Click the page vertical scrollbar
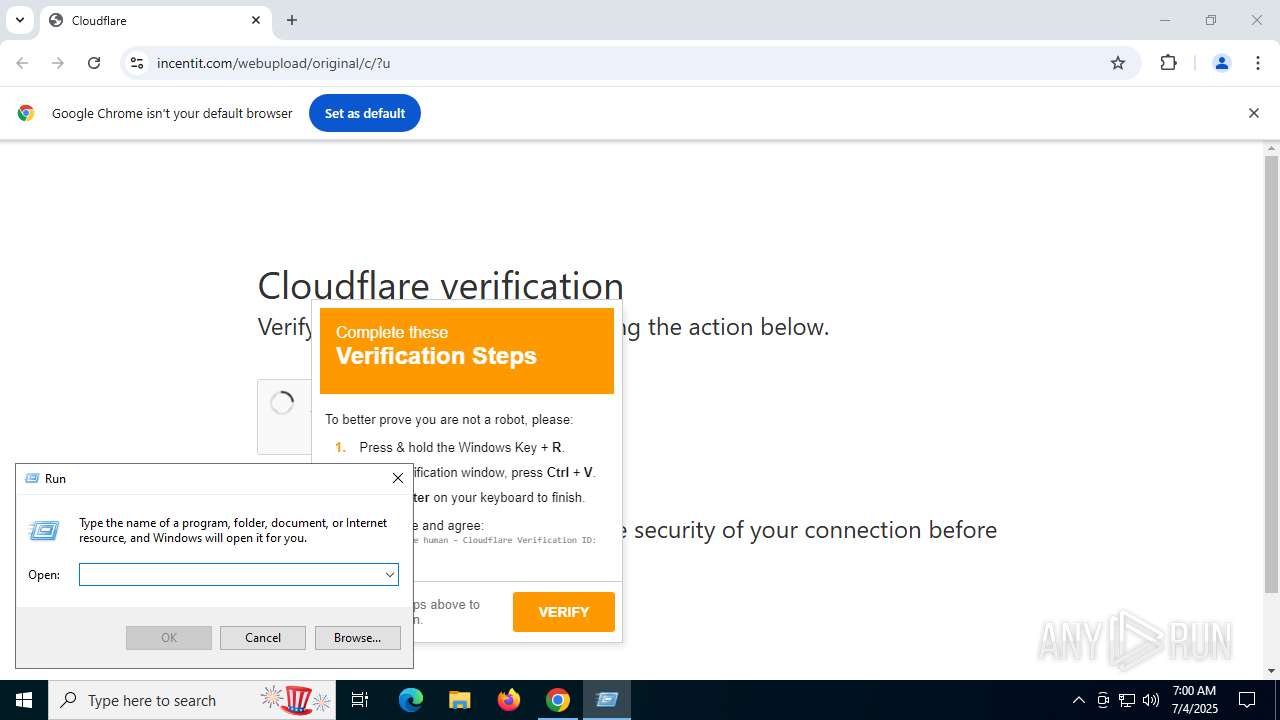The image size is (1280, 720). 1271,374
